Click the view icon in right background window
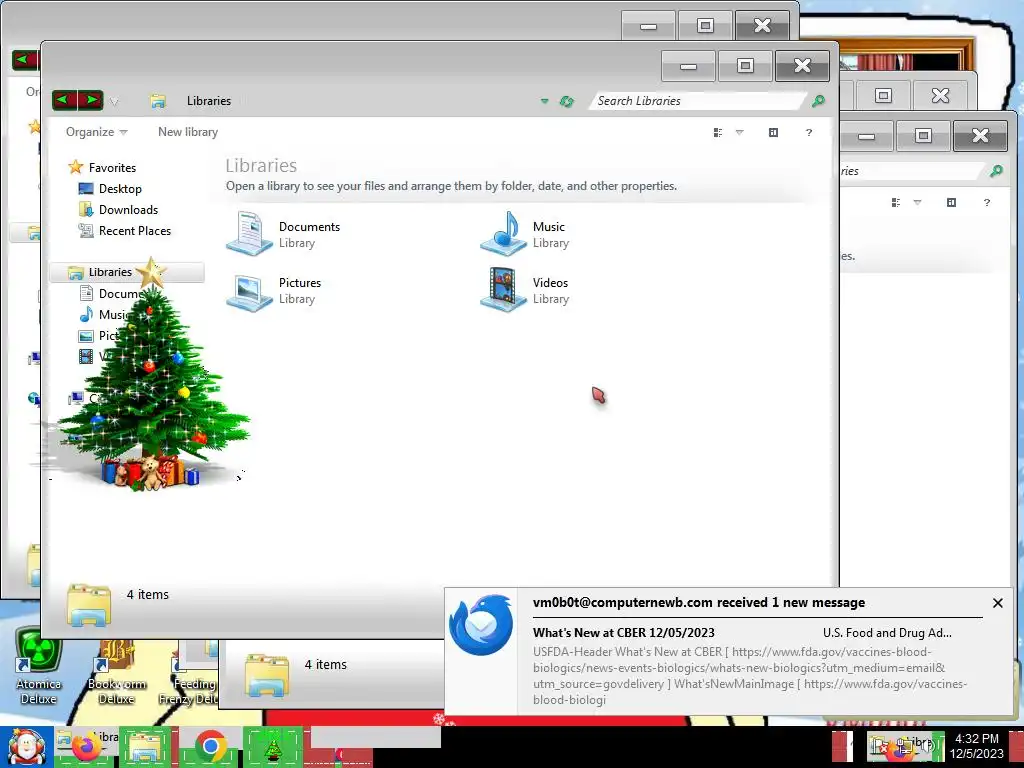 pyautogui.click(x=896, y=202)
